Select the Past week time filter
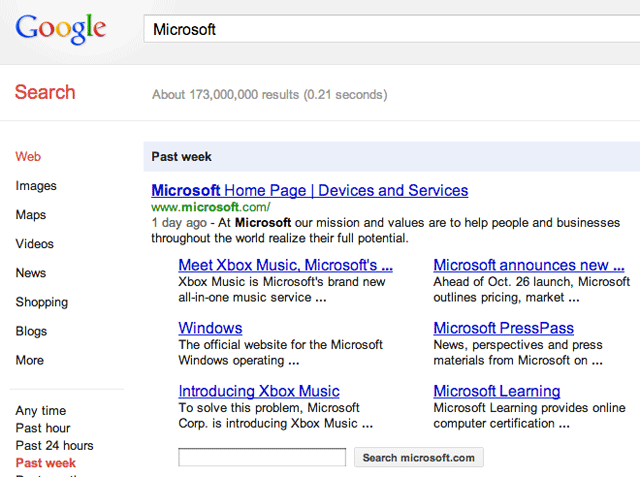 tap(46, 463)
